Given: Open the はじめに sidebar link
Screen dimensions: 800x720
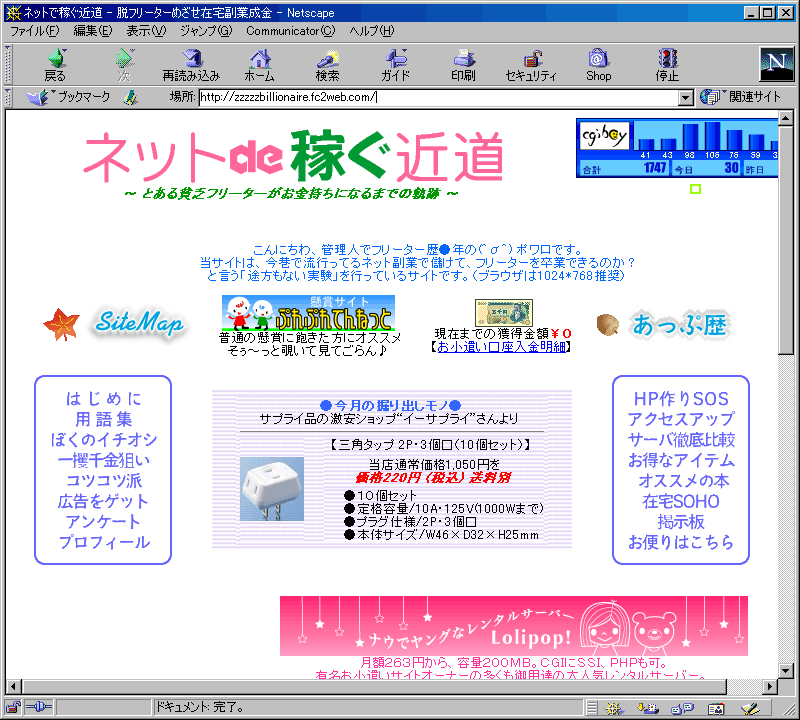Looking at the screenshot, I should click(104, 399).
